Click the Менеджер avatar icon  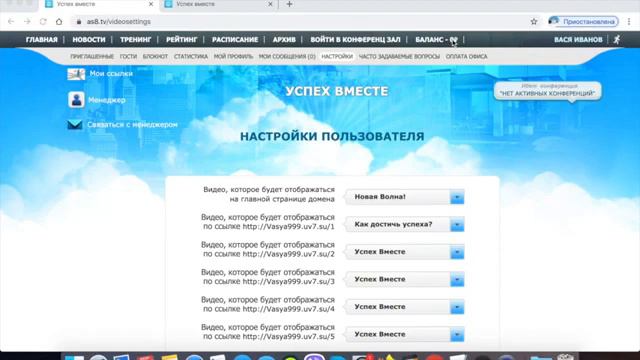tap(76, 100)
